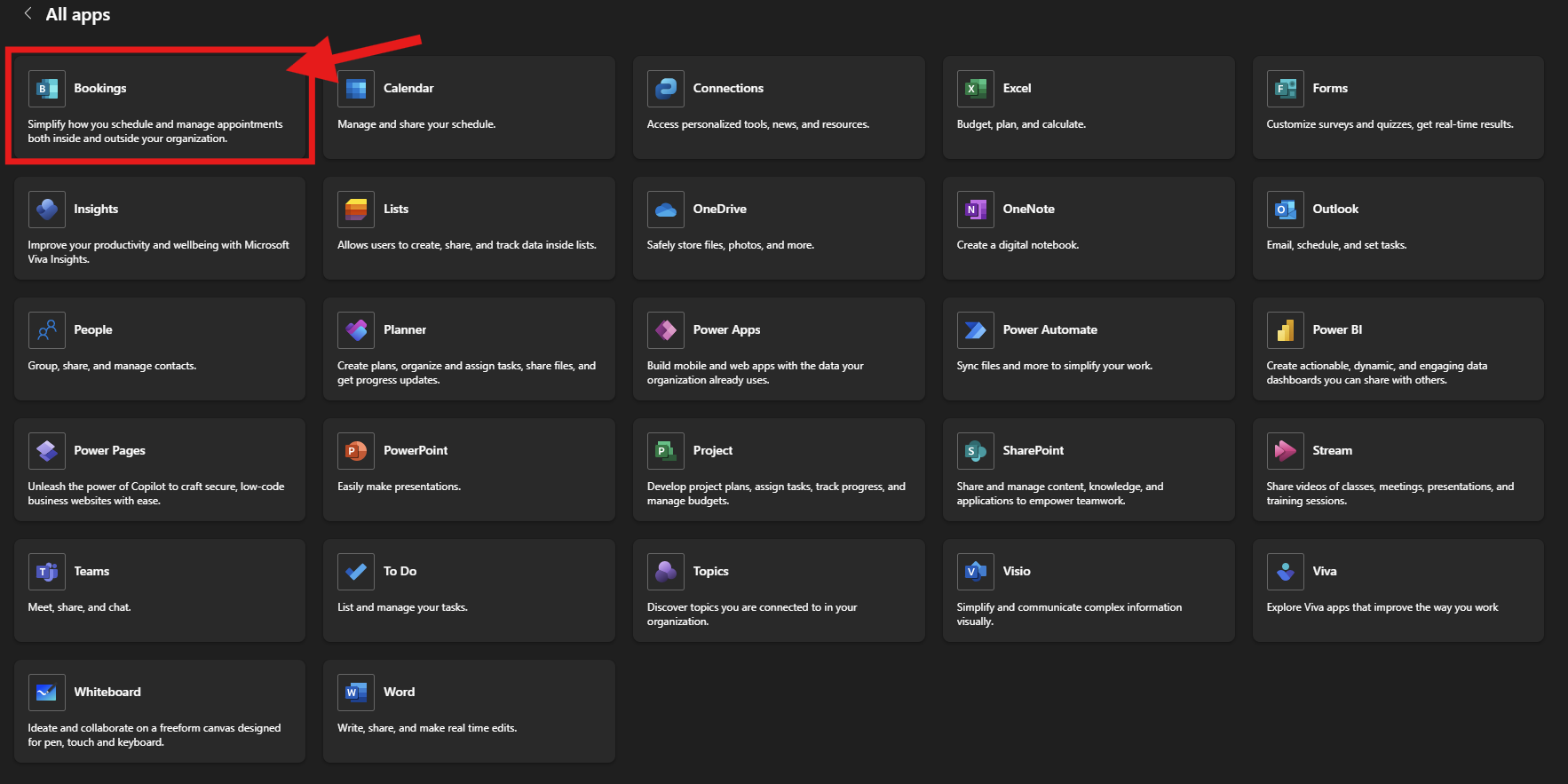Select "Easily make presentations." text
Screen dimensions: 1568x784
(399, 487)
